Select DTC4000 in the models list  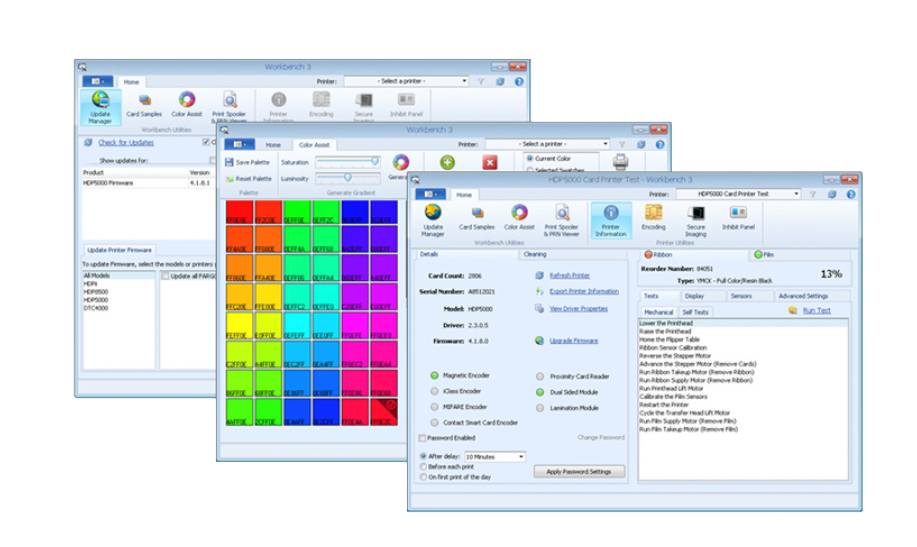coord(96,308)
